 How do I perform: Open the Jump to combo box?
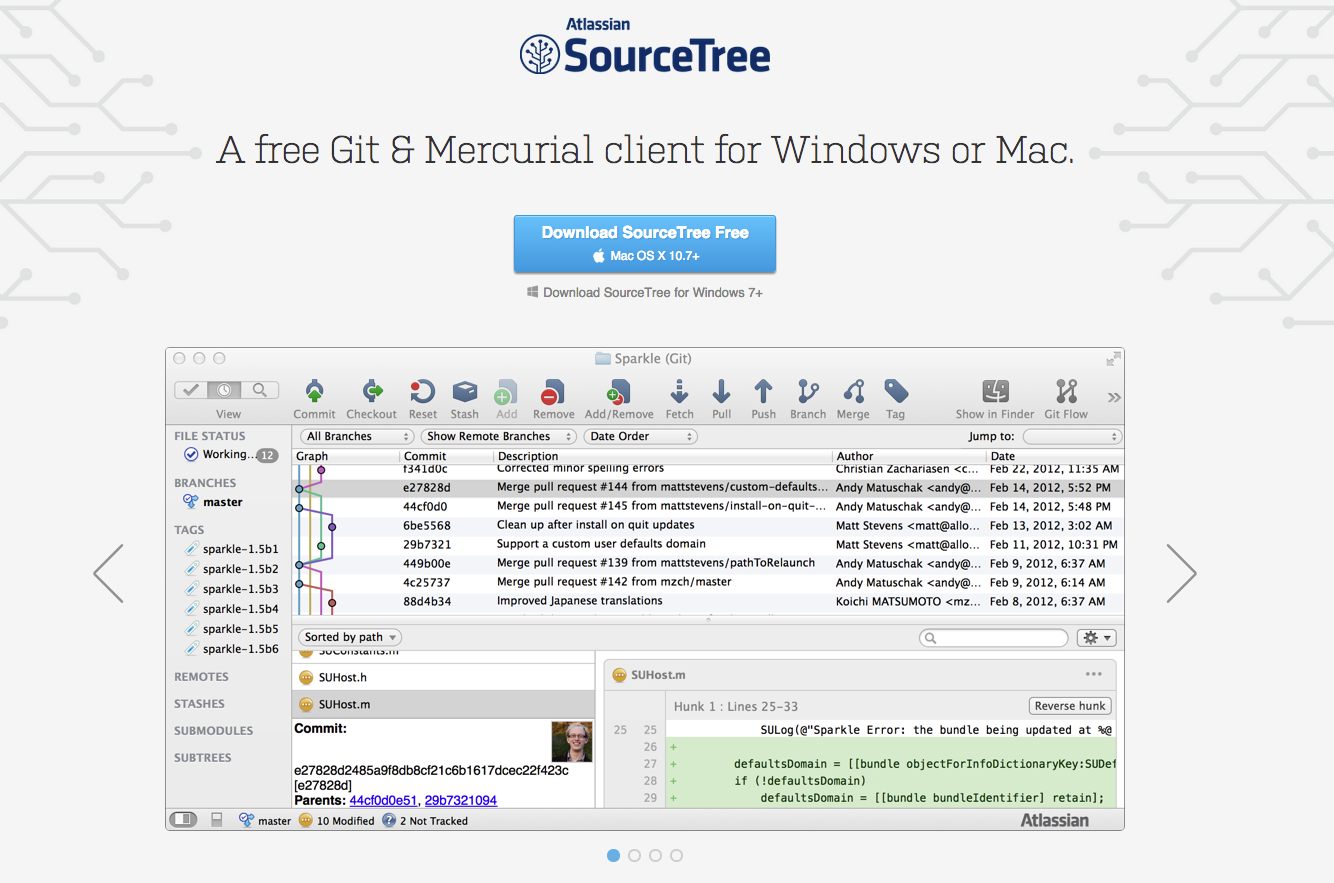click(x=1072, y=436)
